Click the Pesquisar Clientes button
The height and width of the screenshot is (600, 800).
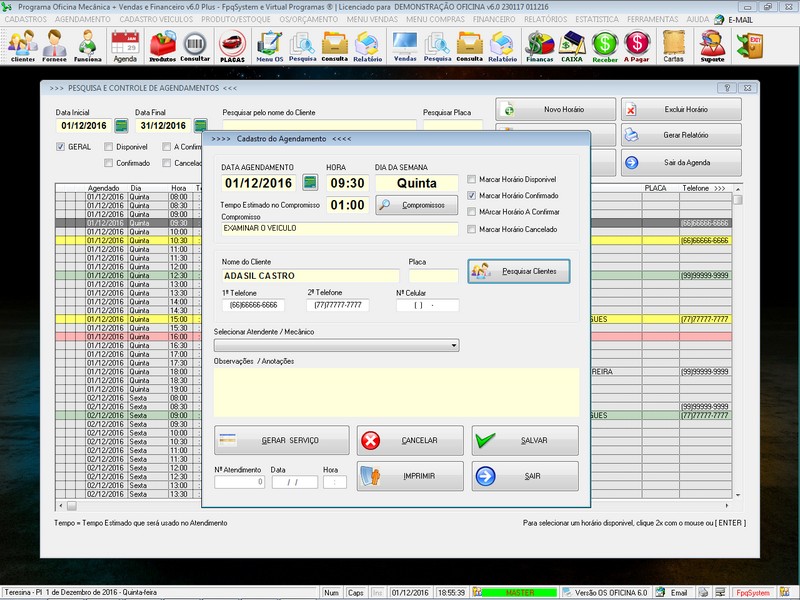point(519,271)
